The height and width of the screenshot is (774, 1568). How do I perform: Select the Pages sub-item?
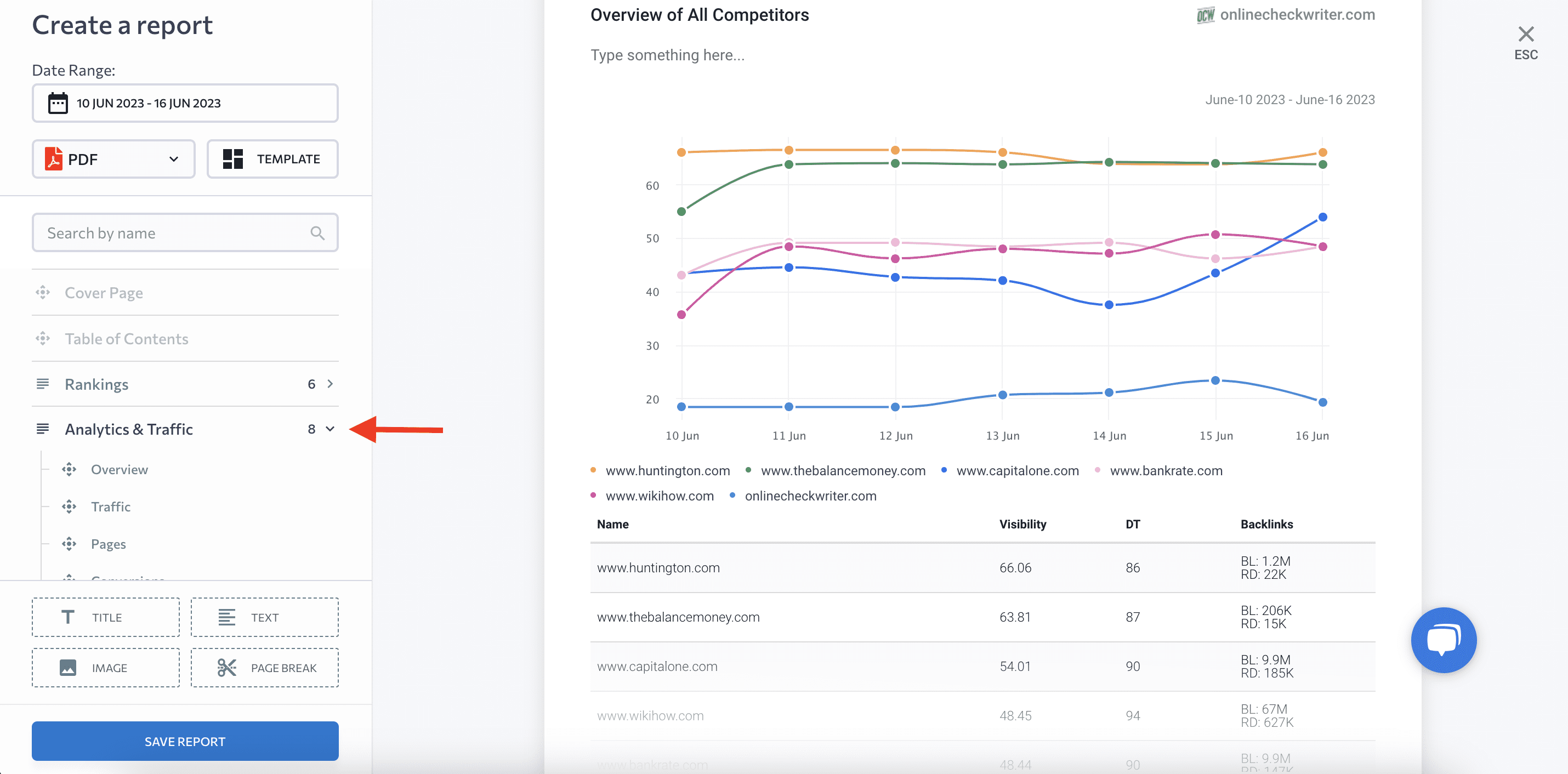pos(109,544)
